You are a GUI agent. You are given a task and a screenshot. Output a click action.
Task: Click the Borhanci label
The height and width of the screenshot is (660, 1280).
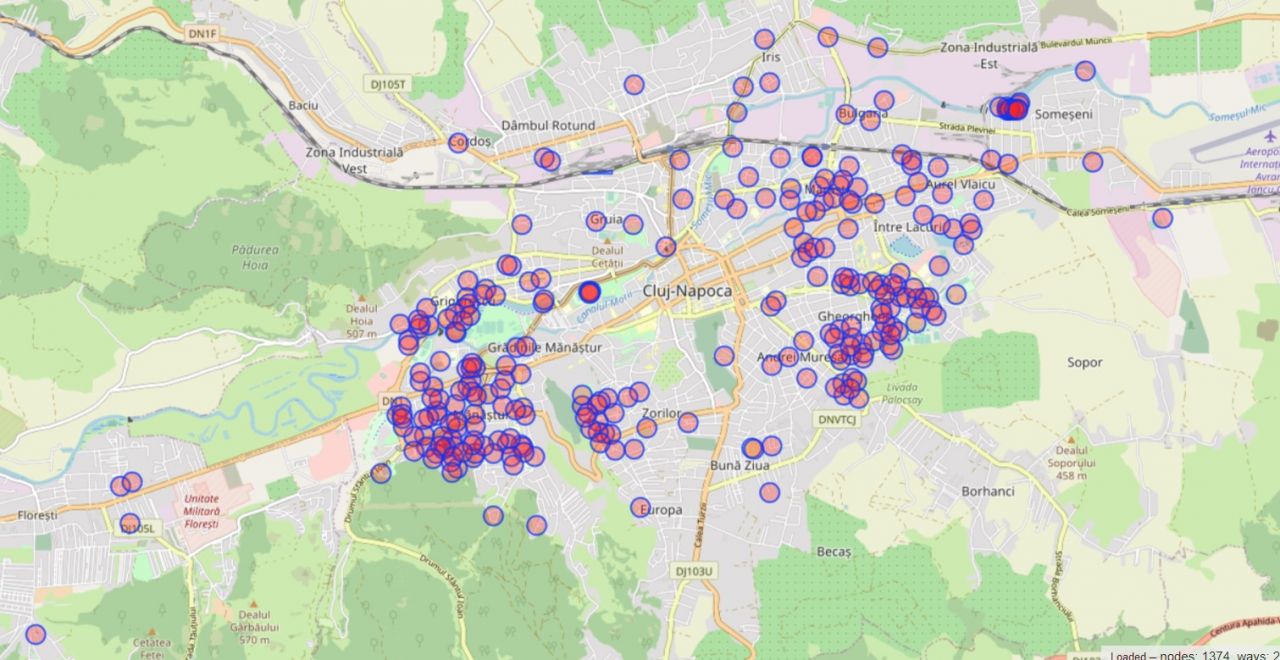pyautogui.click(x=988, y=492)
